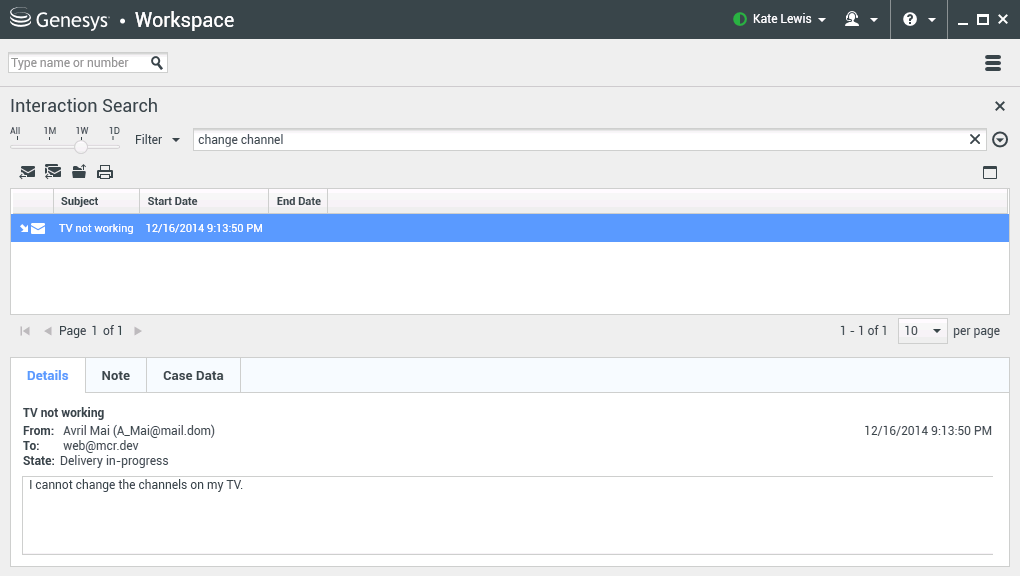Show advanced search options circled arrow
The image size is (1020, 576).
(1000, 140)
